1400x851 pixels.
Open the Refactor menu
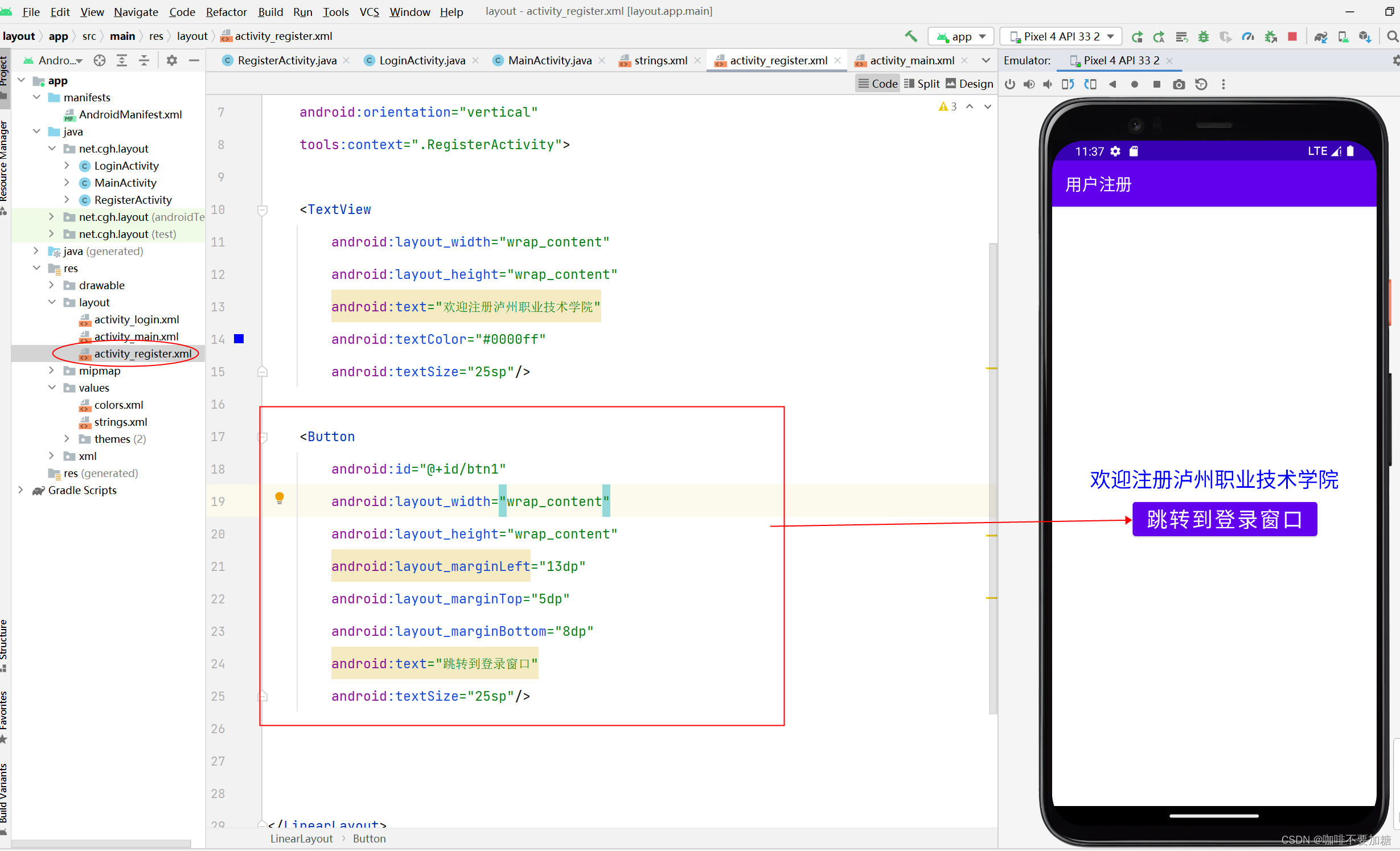pos(225,11)
